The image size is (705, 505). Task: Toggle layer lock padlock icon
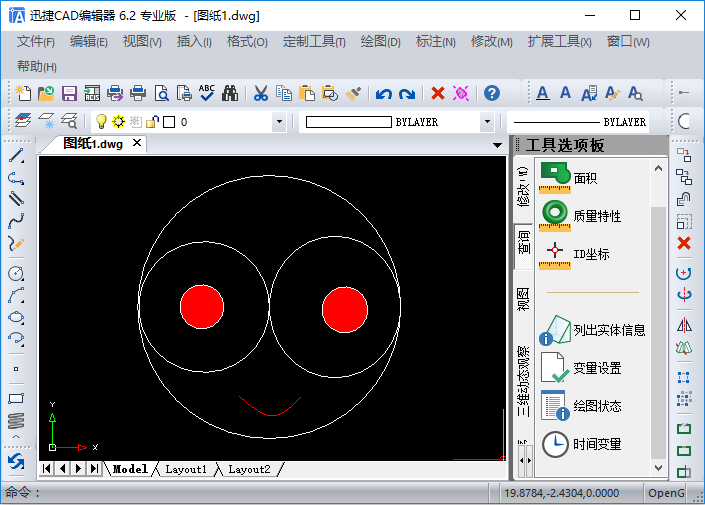tap(152, 121)
